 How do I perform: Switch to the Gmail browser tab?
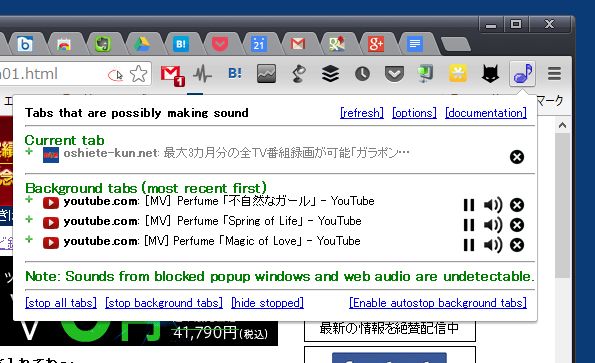tap(298, 44)
